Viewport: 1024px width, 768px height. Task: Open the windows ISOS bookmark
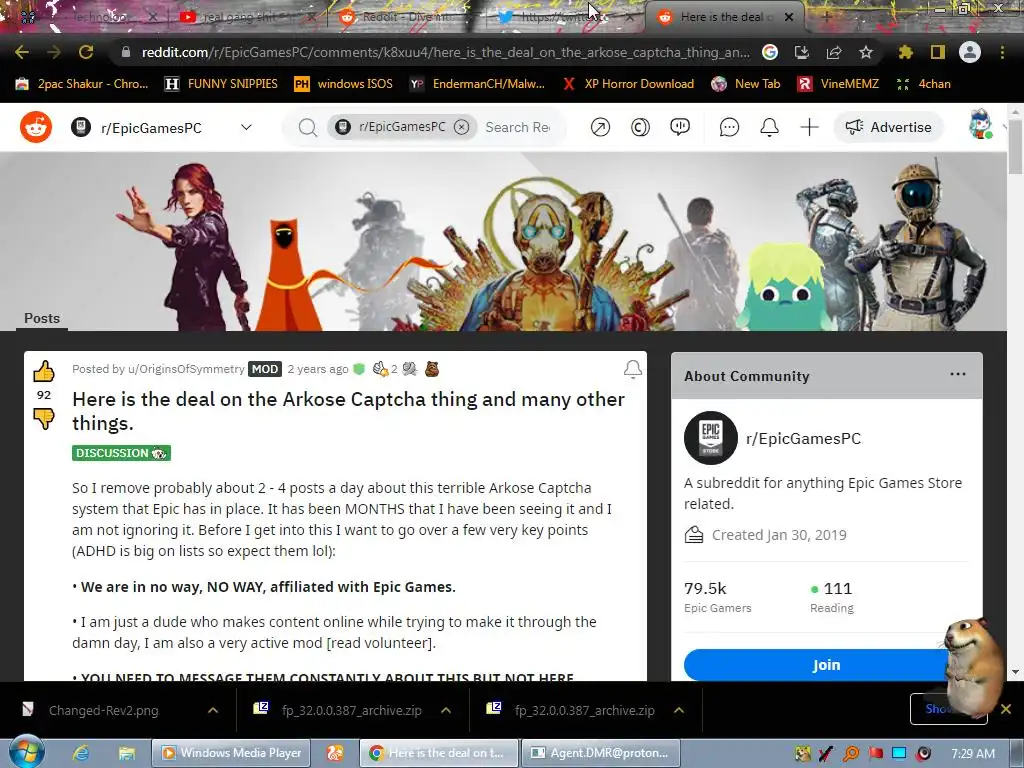click(x=344, y=84)
